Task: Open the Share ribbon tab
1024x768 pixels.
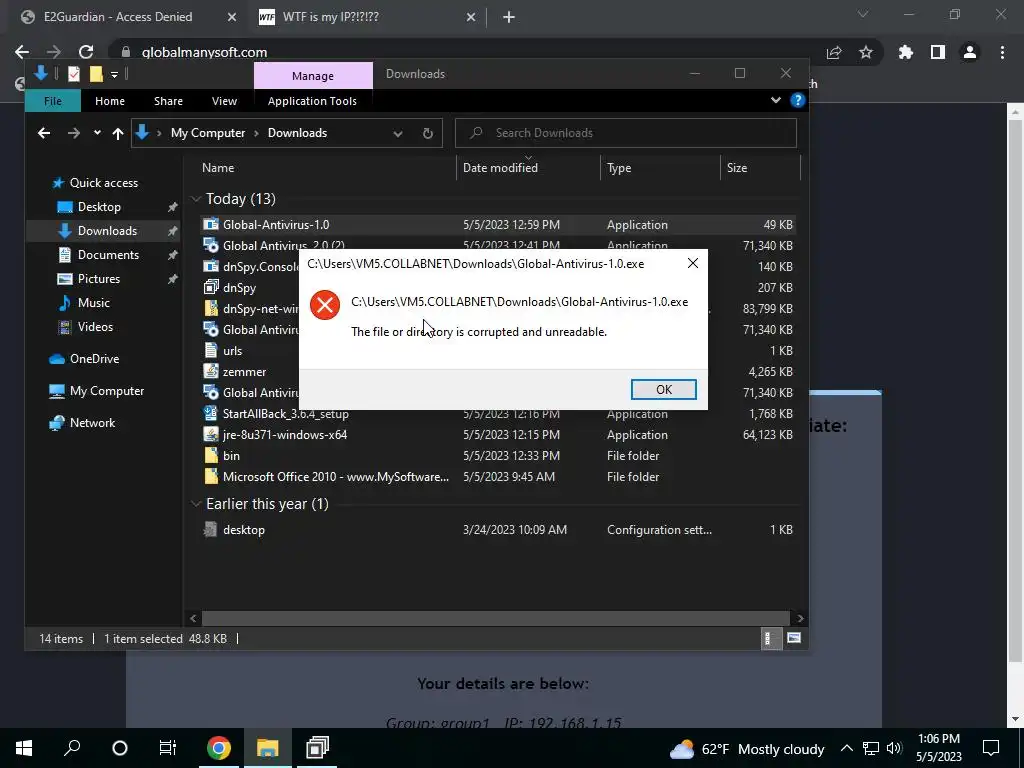Action: [x=168, y=101]
